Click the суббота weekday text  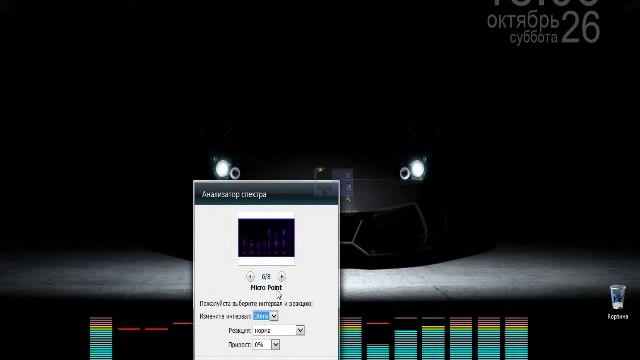tap(533, 38)
